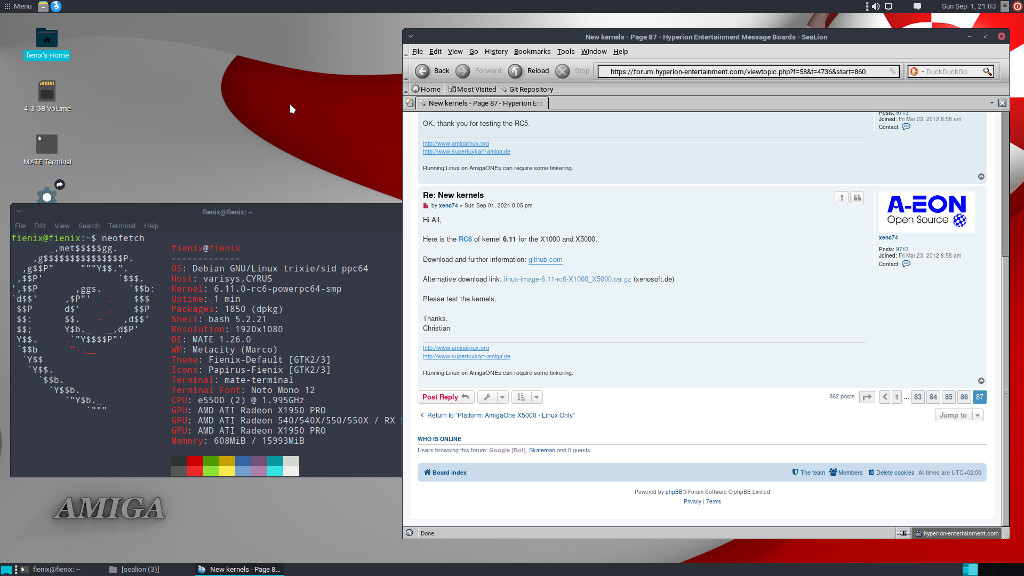This screenshot has width=1024, height=576.
Task: Click the sealion (3) taskbar entry
Action: (135, 569)
